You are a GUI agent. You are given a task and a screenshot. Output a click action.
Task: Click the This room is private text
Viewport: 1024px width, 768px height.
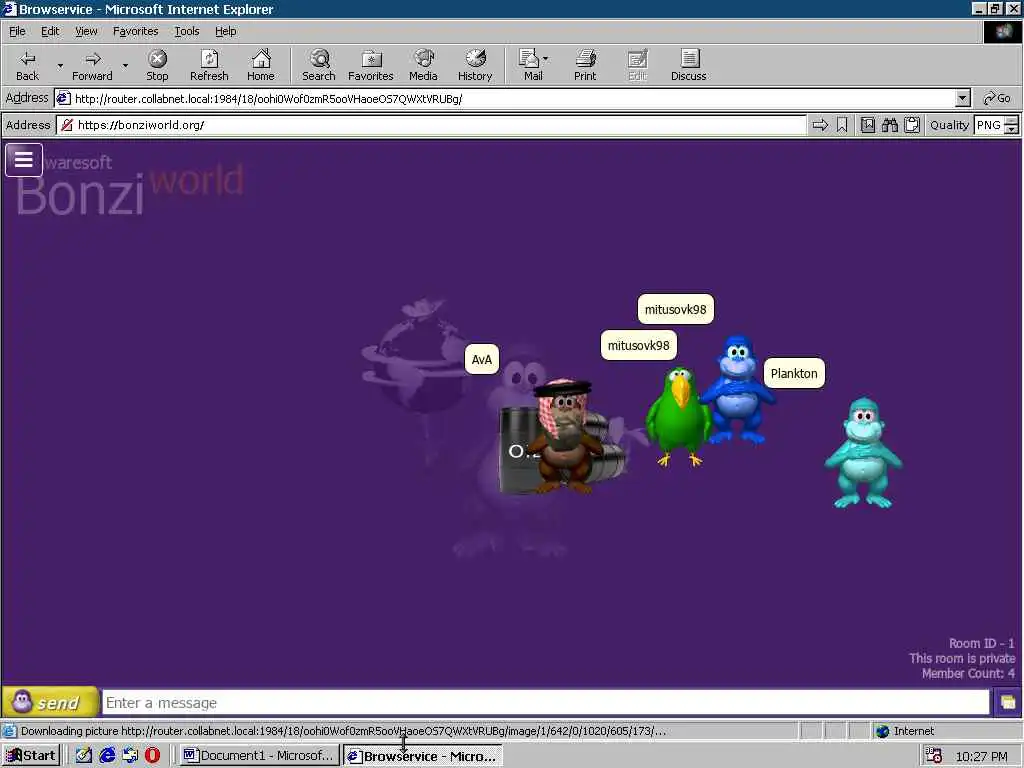(963, 658)
